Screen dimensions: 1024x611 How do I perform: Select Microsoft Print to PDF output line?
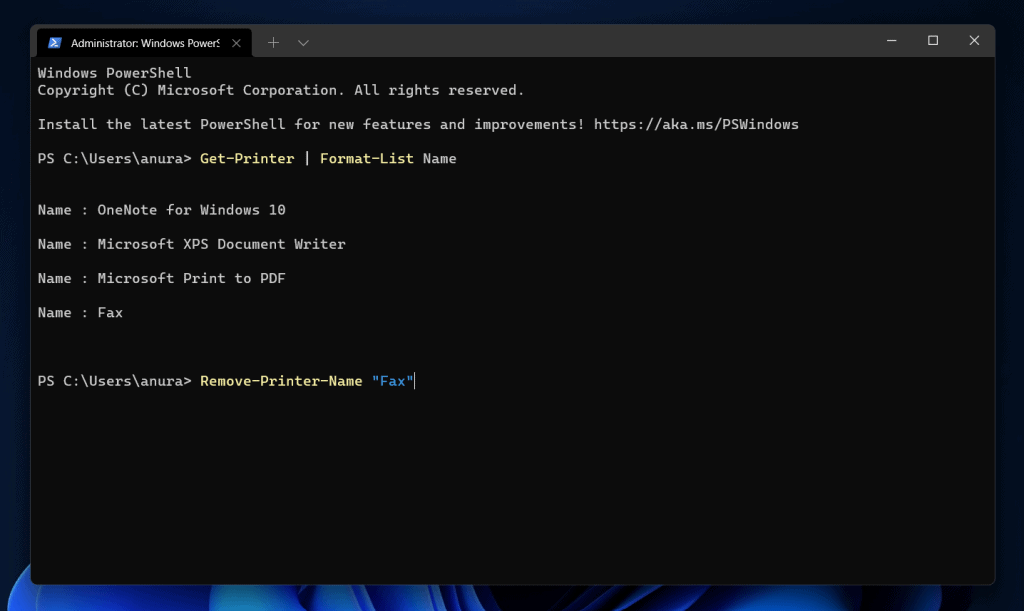point(190,278)
